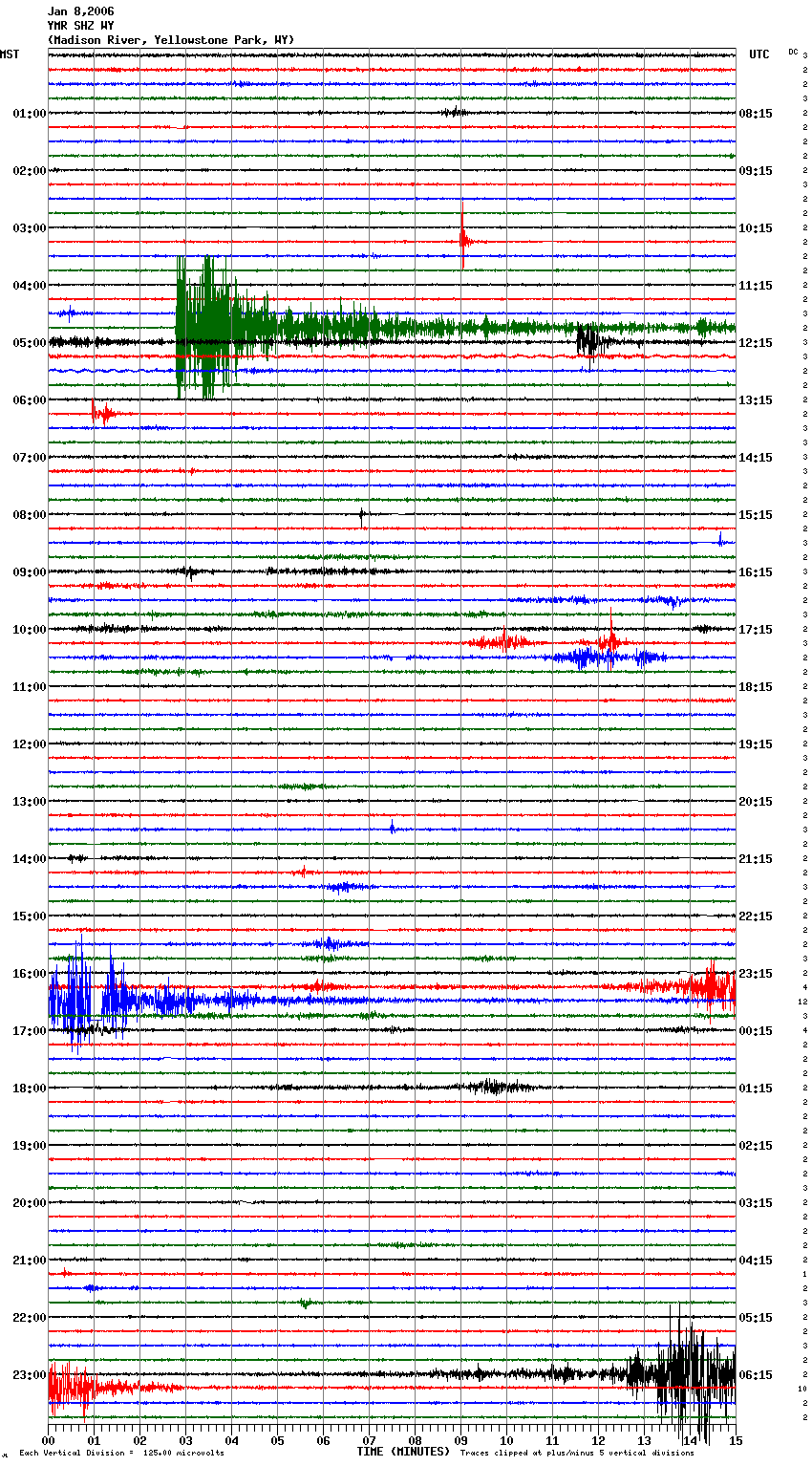Click the DC value "10" beside the 06:15 row
Screen dimensions: 812x1466
pos(803,1389)
